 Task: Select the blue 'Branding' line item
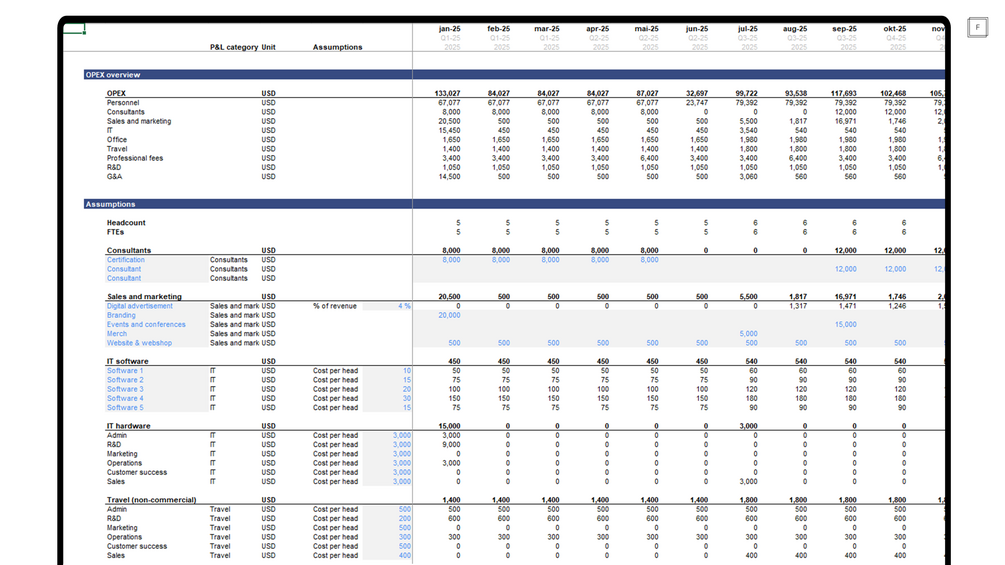pos(121,315)
